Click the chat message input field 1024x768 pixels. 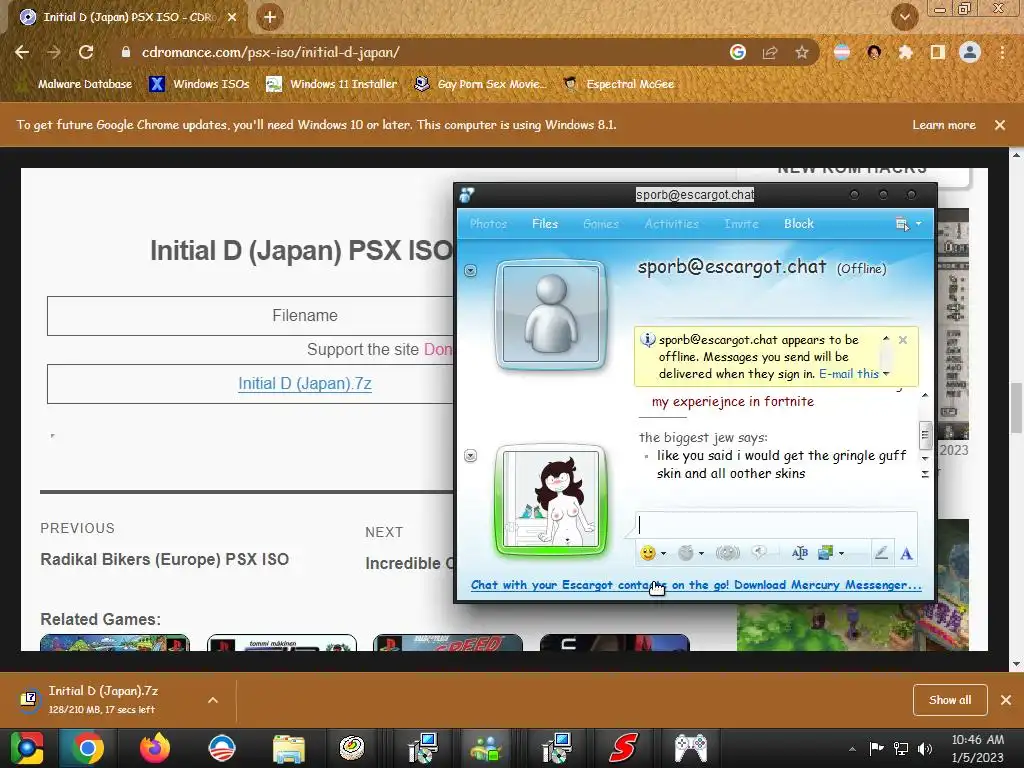776,525
